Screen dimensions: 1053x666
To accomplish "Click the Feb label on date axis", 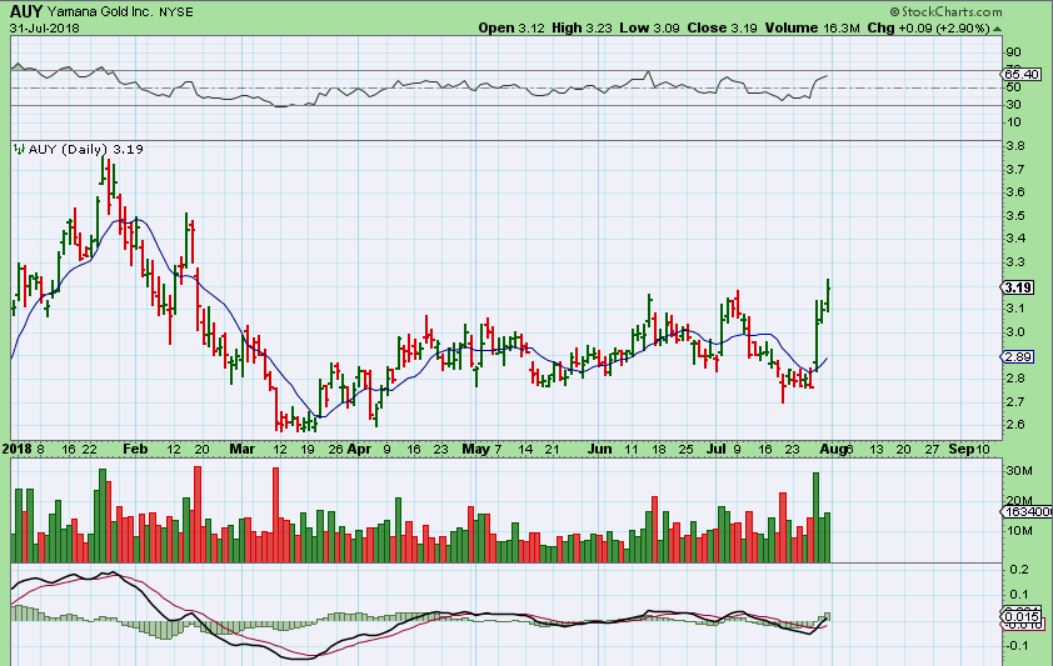I will coord(135,448).
